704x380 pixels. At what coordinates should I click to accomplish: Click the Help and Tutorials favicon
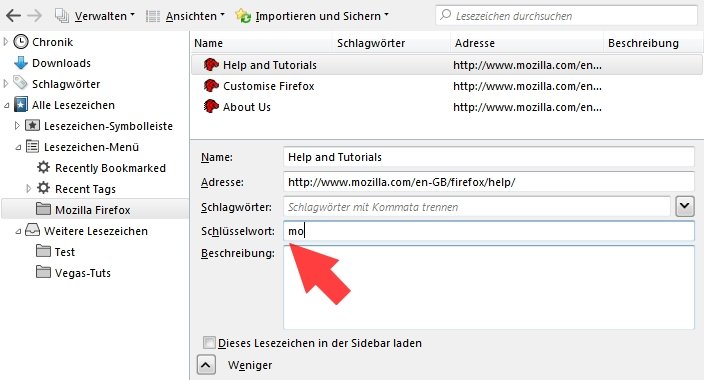pos(211,65)
